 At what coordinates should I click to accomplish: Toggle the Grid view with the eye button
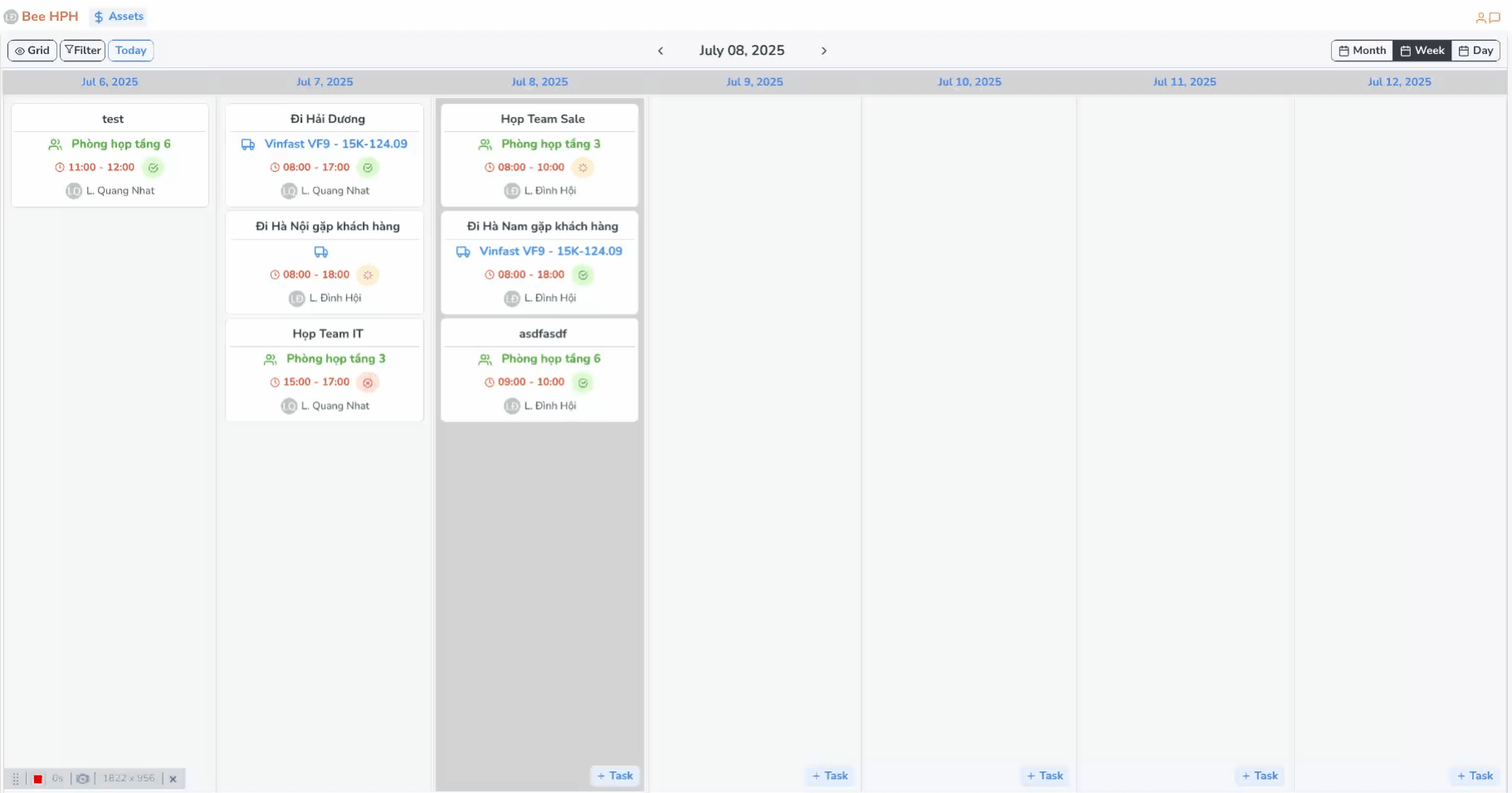[x=32, y=50]
